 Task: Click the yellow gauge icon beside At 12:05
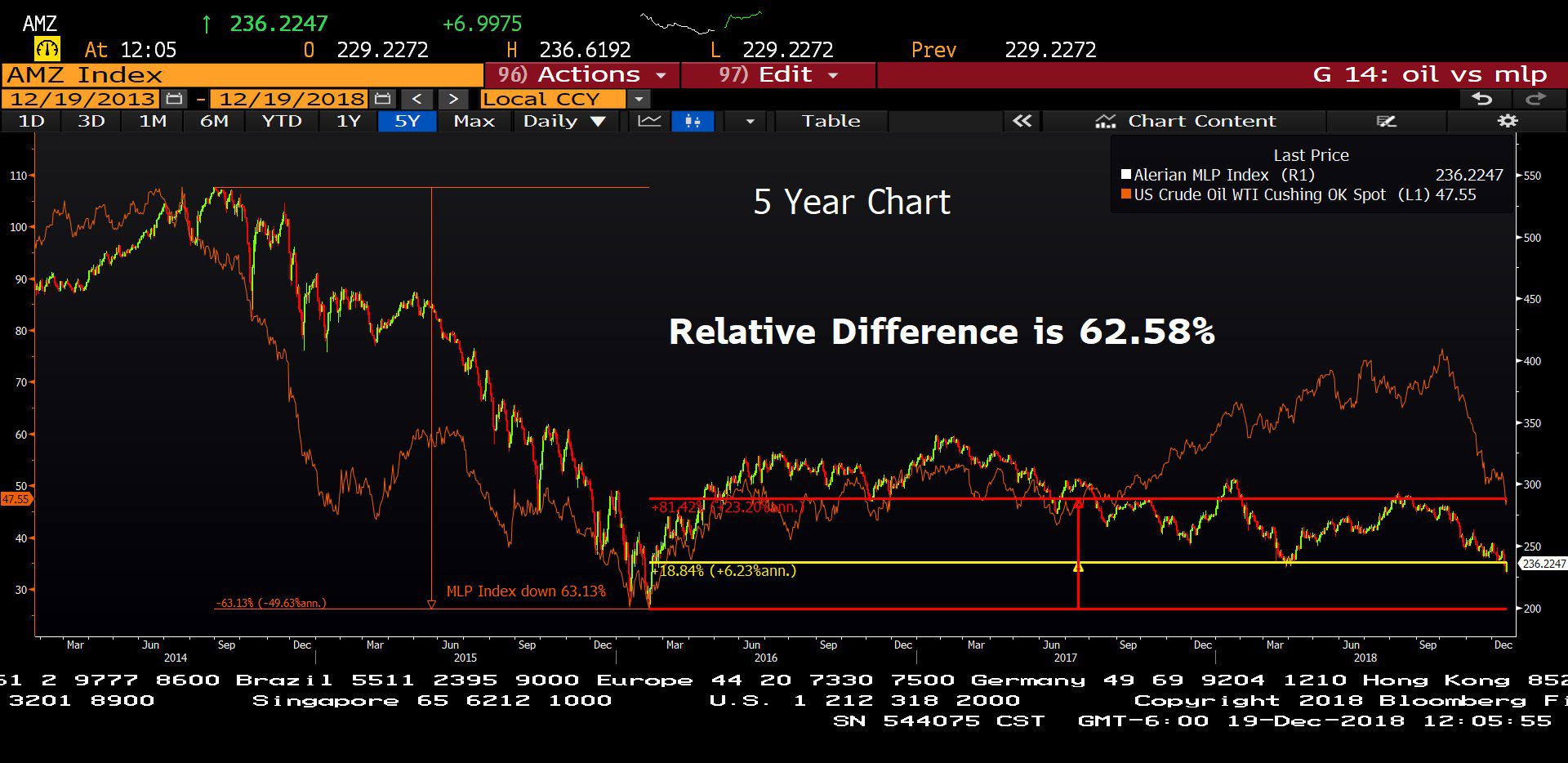[x=47, y=49]
